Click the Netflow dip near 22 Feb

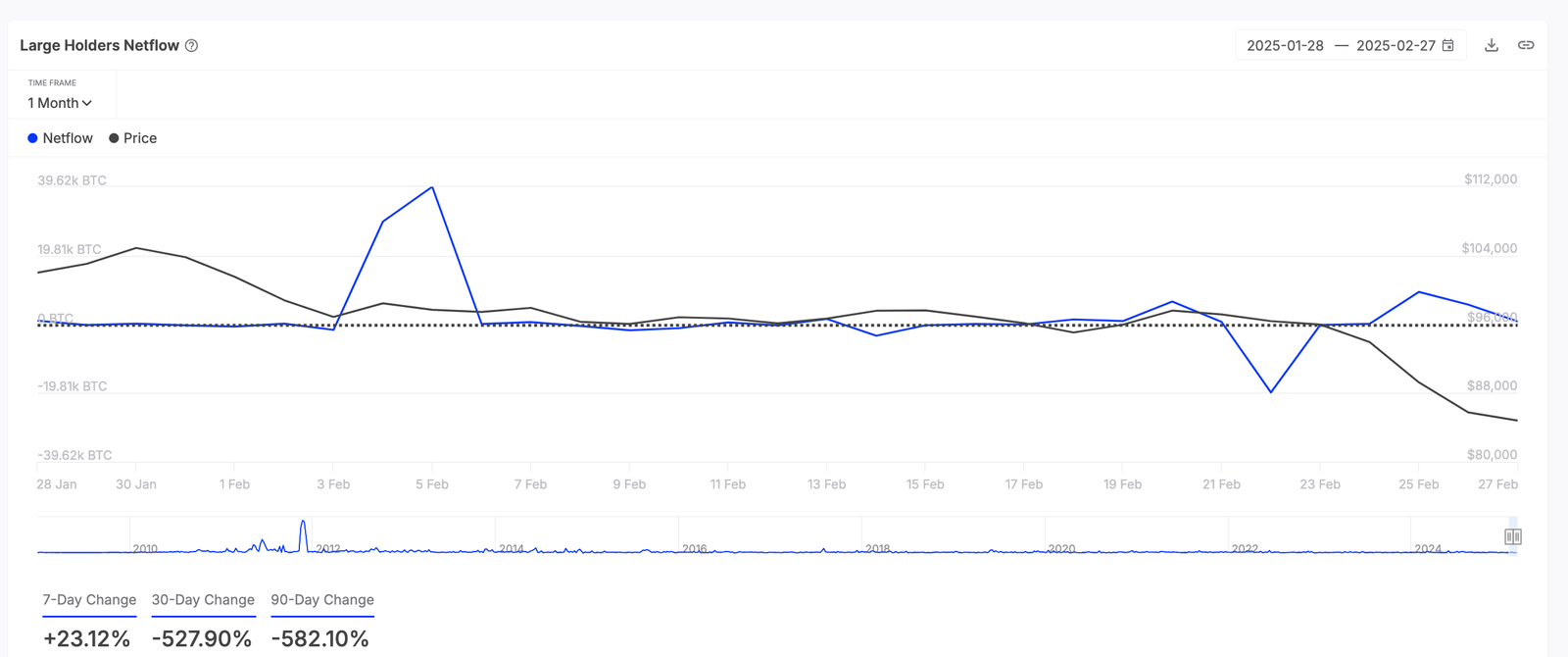click(1271, 392)
